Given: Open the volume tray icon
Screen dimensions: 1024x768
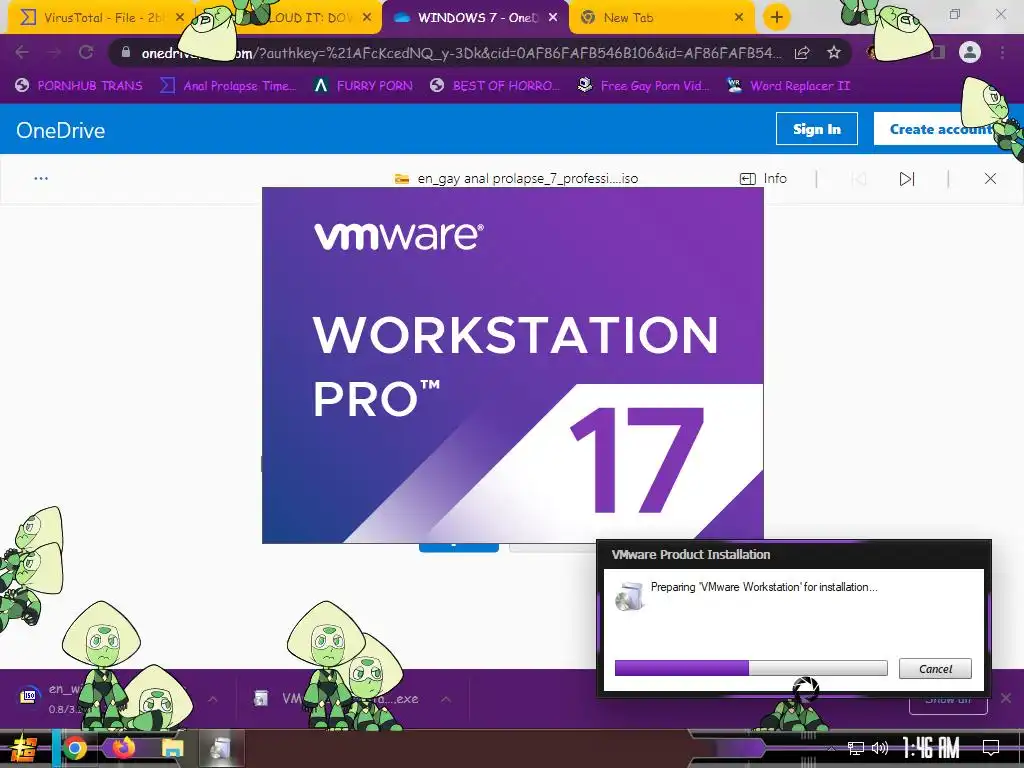Looking at the screenshot, I should pyautogui.click(x=880, y=748).
